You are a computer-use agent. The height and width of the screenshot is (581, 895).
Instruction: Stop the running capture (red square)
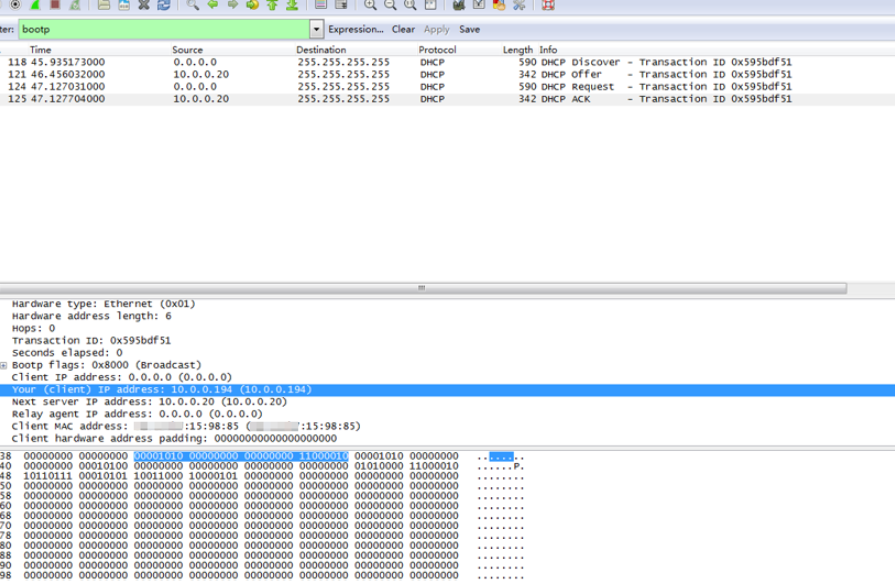[x=55, y=5]
